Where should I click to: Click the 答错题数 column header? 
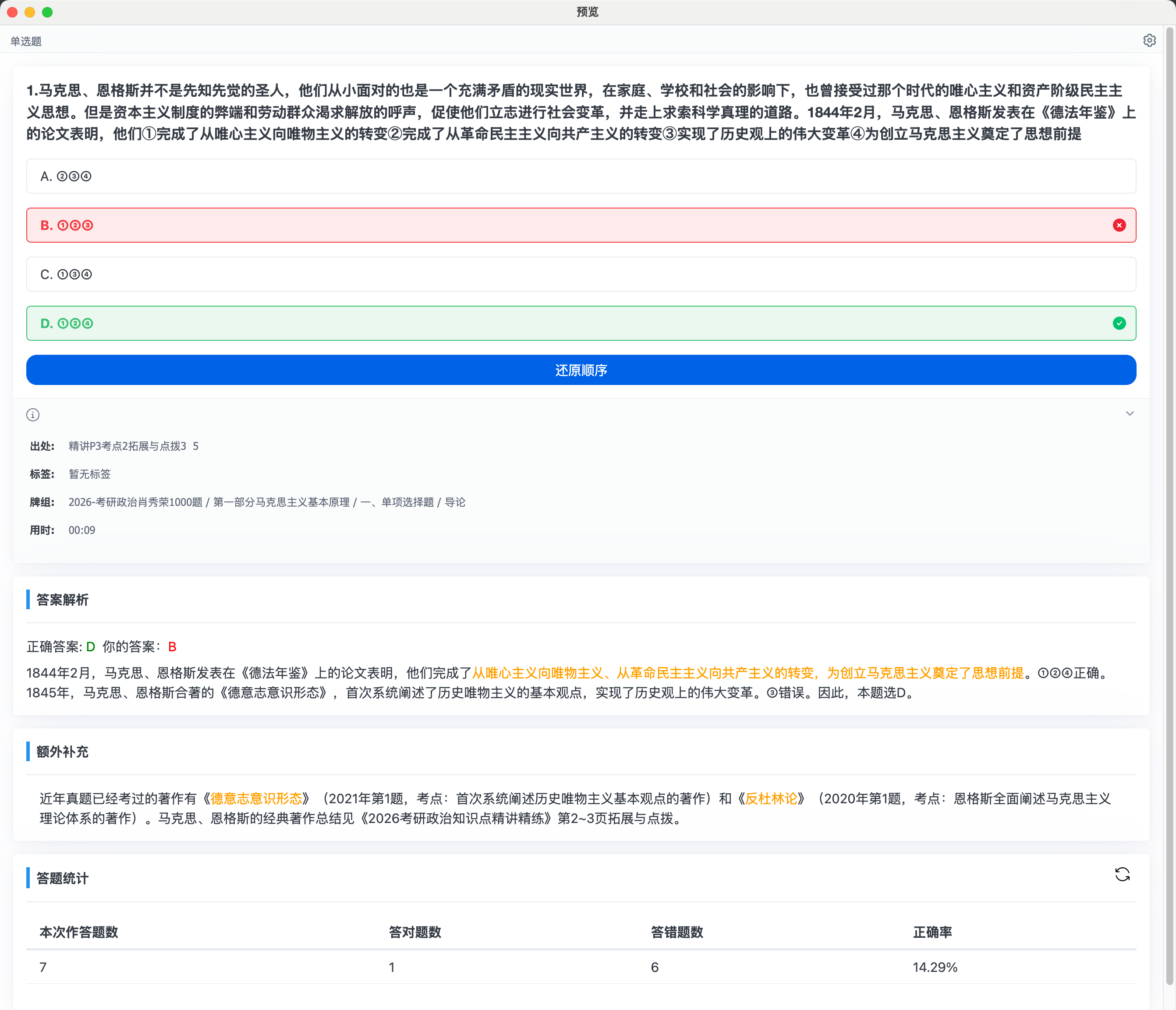click(x=677, y=932)
